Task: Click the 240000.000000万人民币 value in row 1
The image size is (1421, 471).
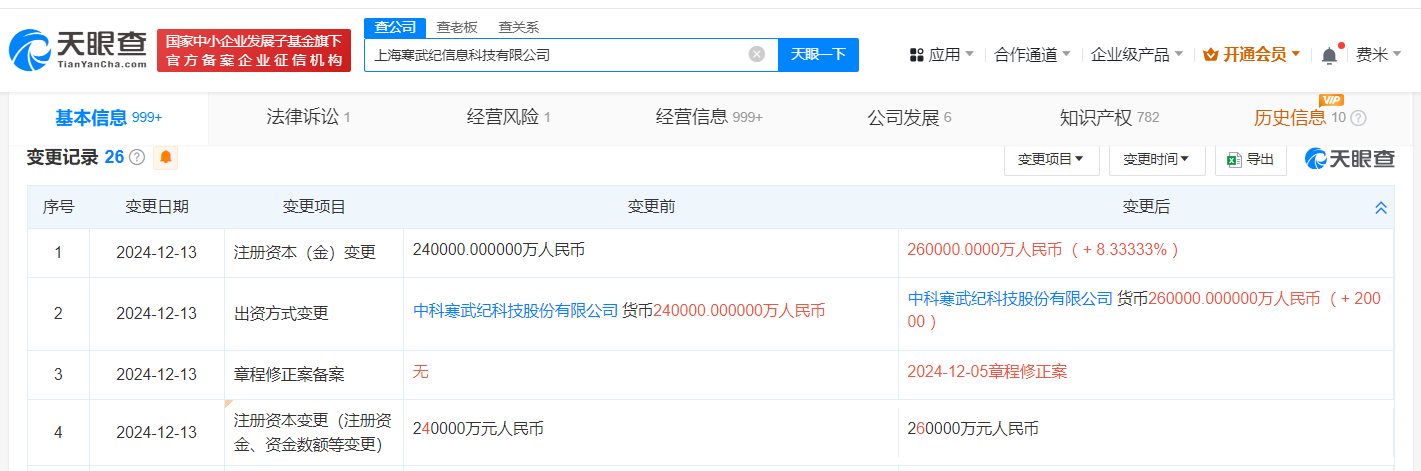Action: click(498, 249)
